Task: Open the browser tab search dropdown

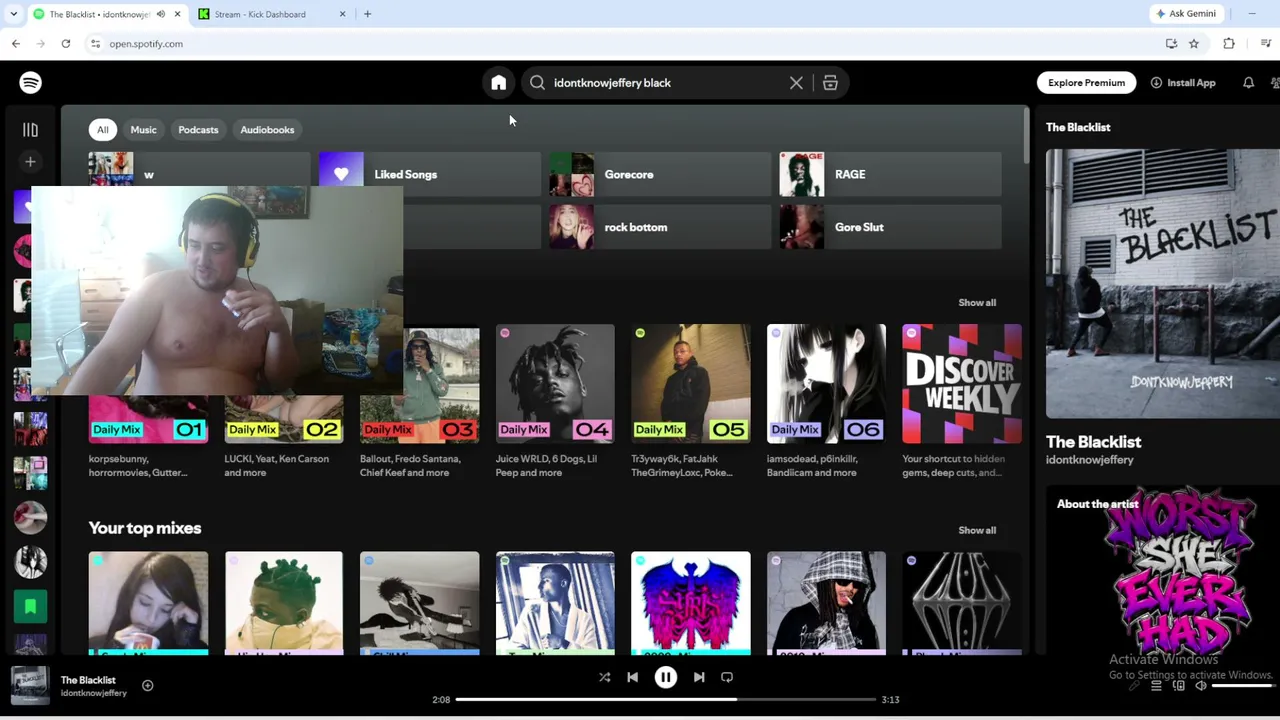Action: pos(13,14)
